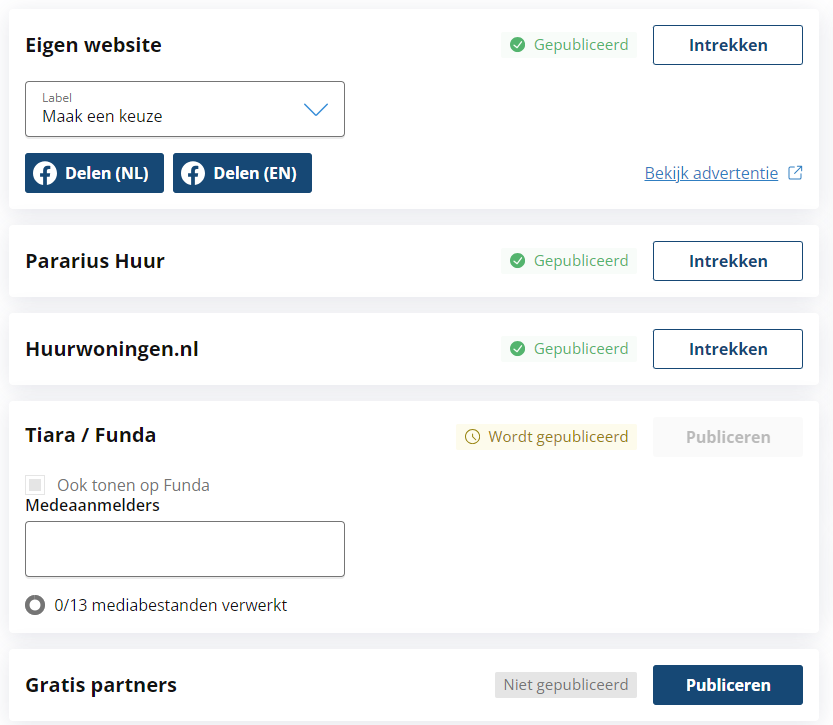Click green checkmark for Pararius Huur status
The image size is (833, 725).
[517, 261]
